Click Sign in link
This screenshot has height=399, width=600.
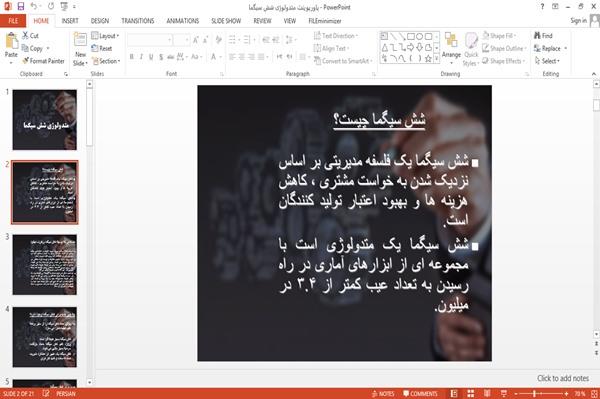[578, 21]
